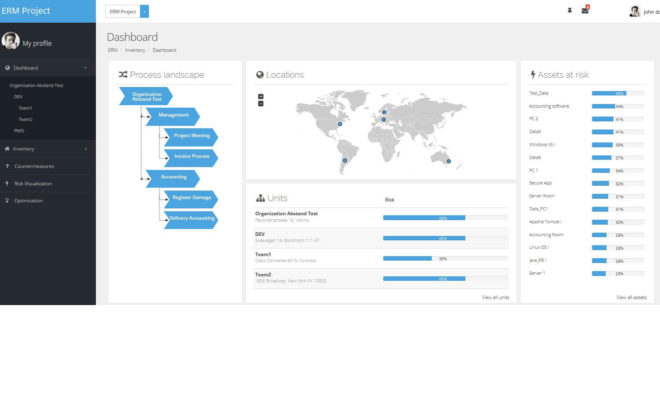Viewport: 660px width, 420px height.
Task: Select Team2 in the sidebar tree
Action: click(25, 120)
